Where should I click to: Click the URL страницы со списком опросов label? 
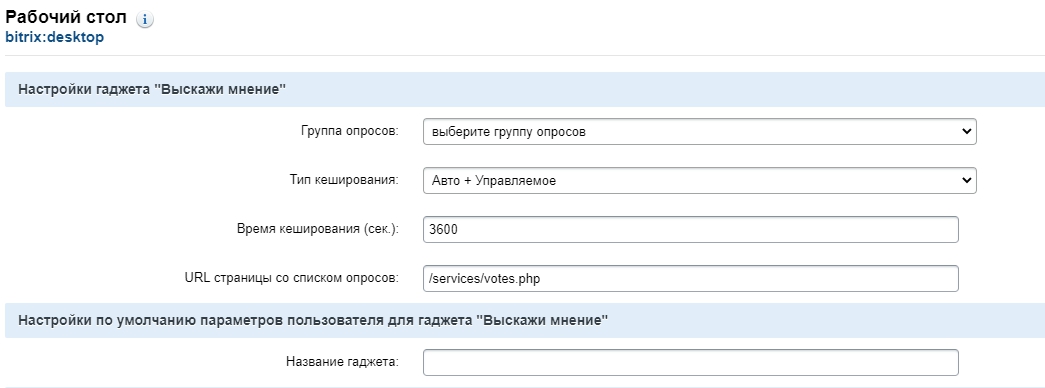(291, 278)
